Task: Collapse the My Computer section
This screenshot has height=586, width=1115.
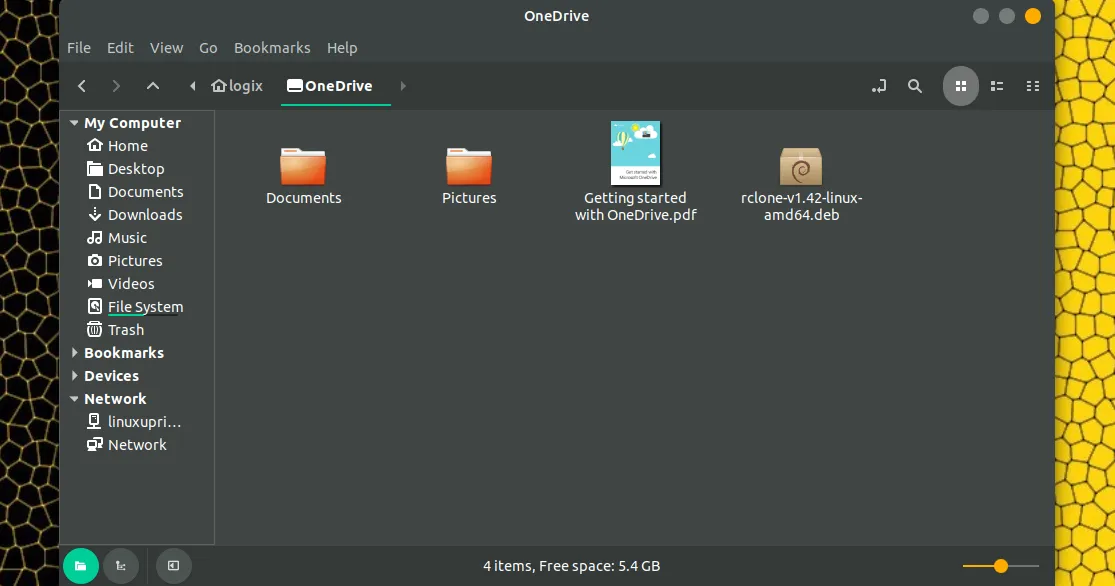Action: click(x=74, y=123)
